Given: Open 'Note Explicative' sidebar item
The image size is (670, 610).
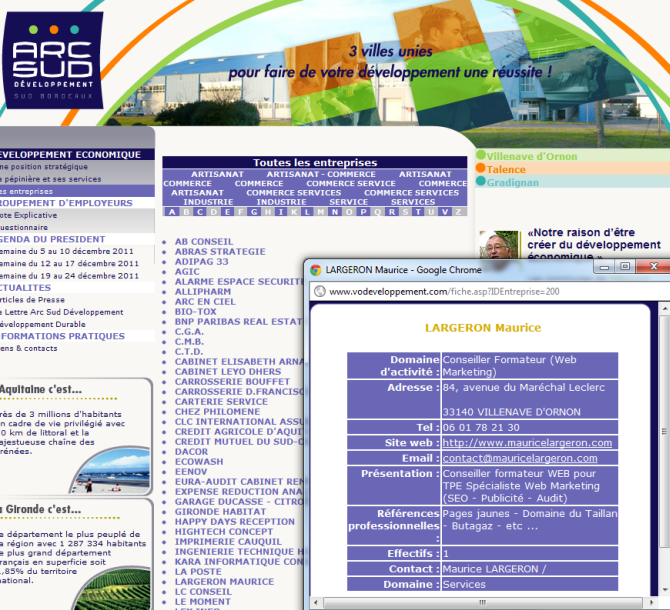Looking at the screenshot, I should 29,215.
